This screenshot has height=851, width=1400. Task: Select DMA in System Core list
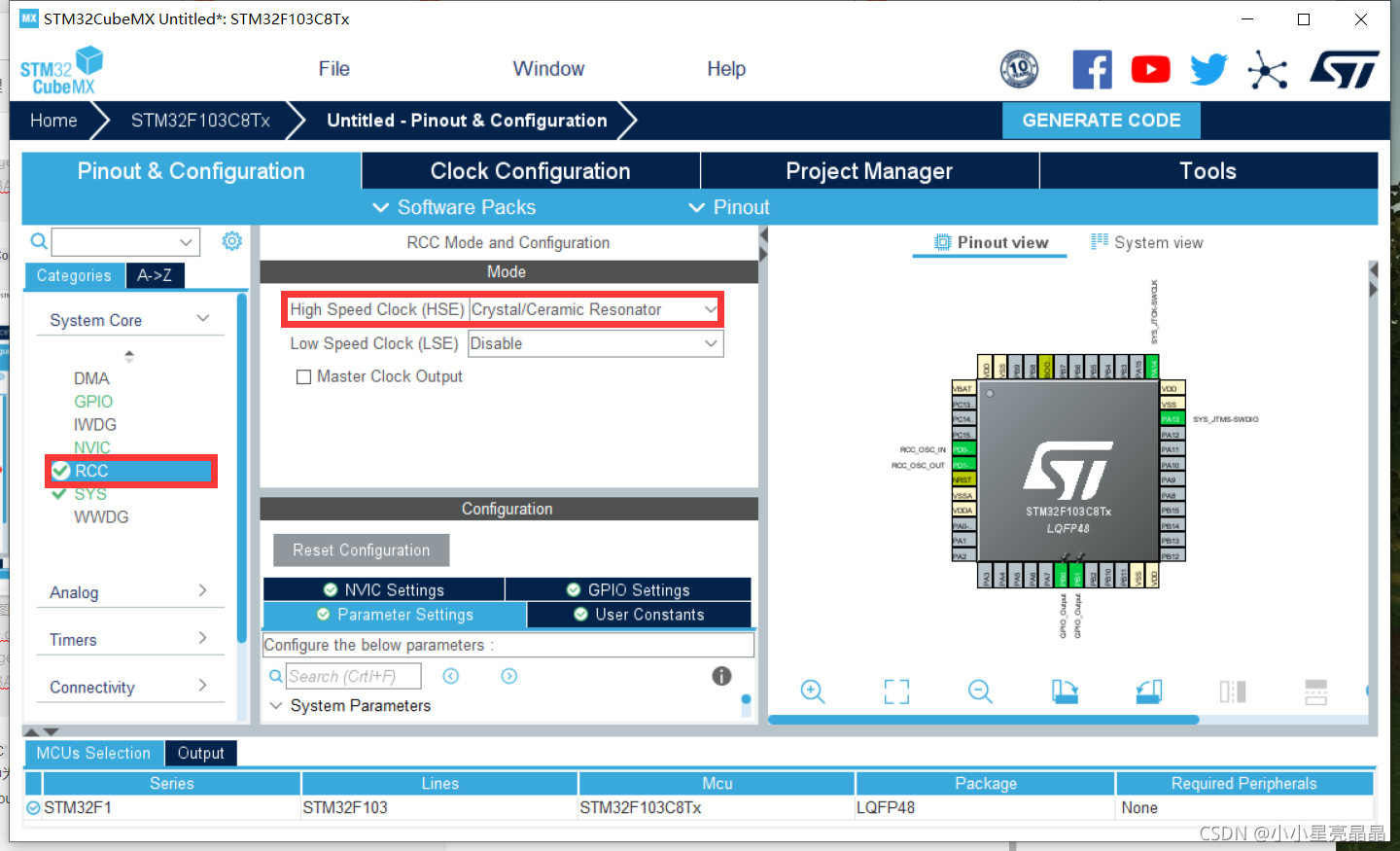[x=91, y=378]
